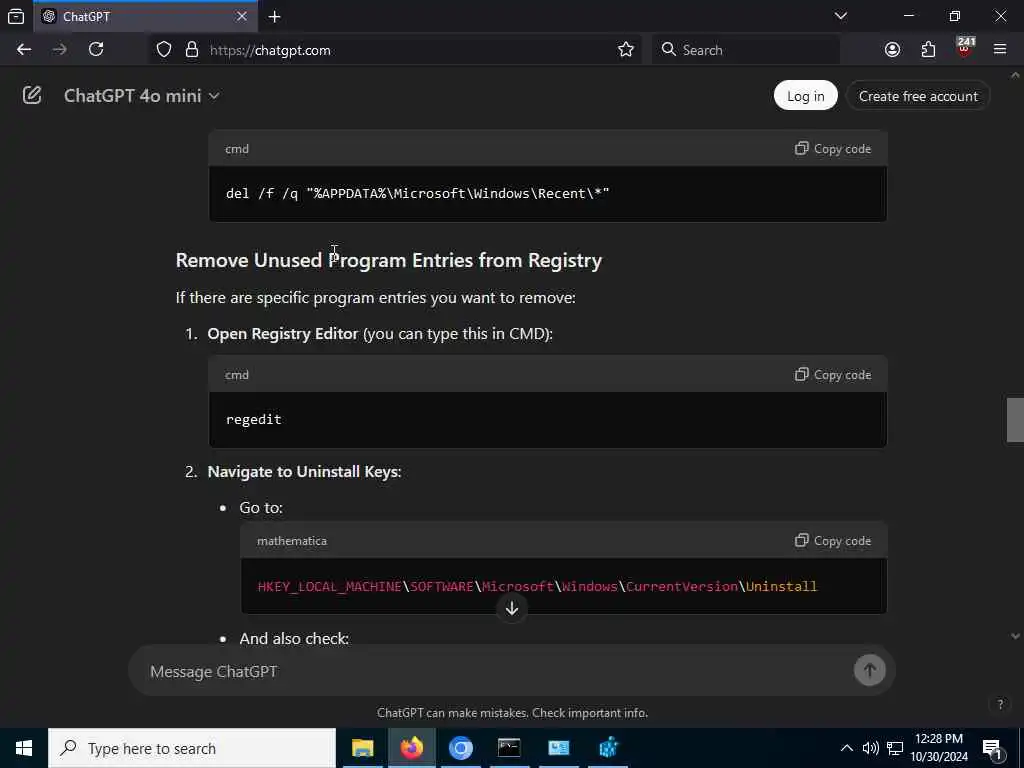This screenshot has width=1024, height=768.
Task: Bookmark this page with star icon
Action: pyautogui.click(x=626, y=50)
